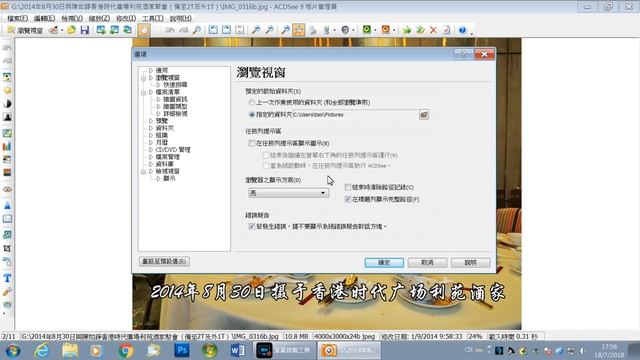Open the 說明(H) menu
This screenshot has height=360, width=640.
(180, 18)
